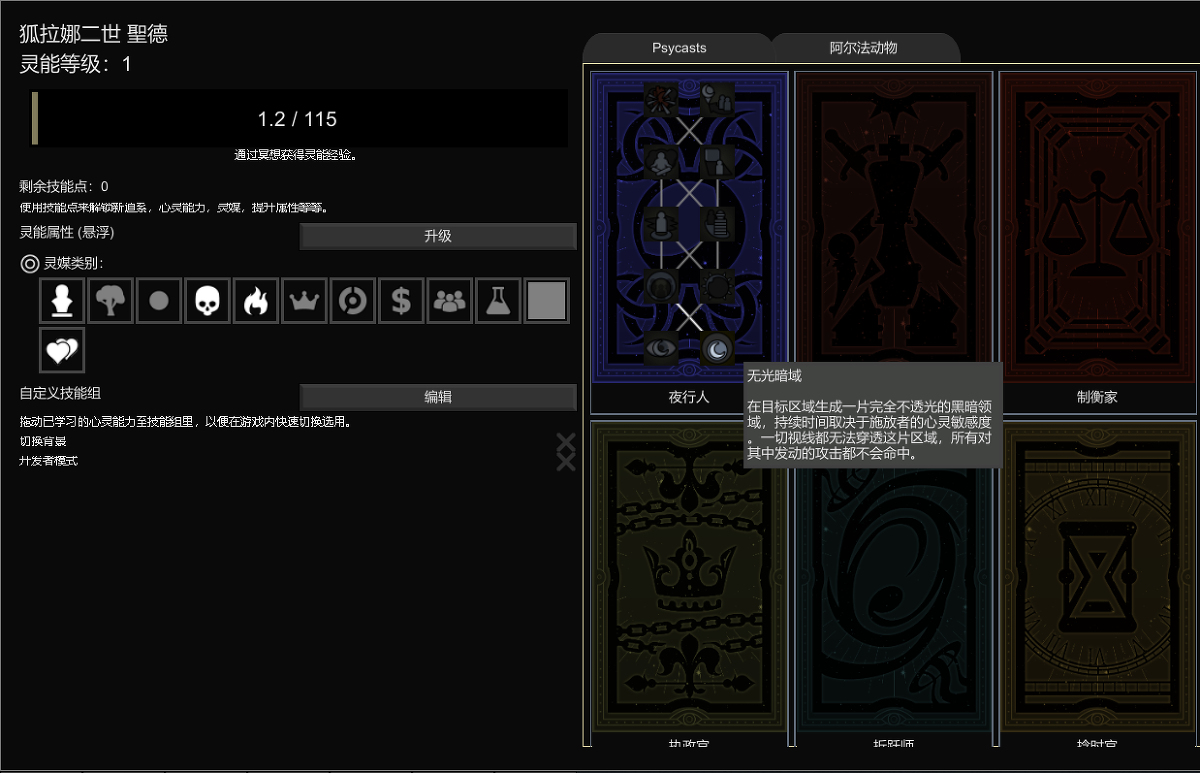This screenshot has width=1200, height=773.
Task: Click the 升级 button for 灵能属性
Action: point(438,237)
